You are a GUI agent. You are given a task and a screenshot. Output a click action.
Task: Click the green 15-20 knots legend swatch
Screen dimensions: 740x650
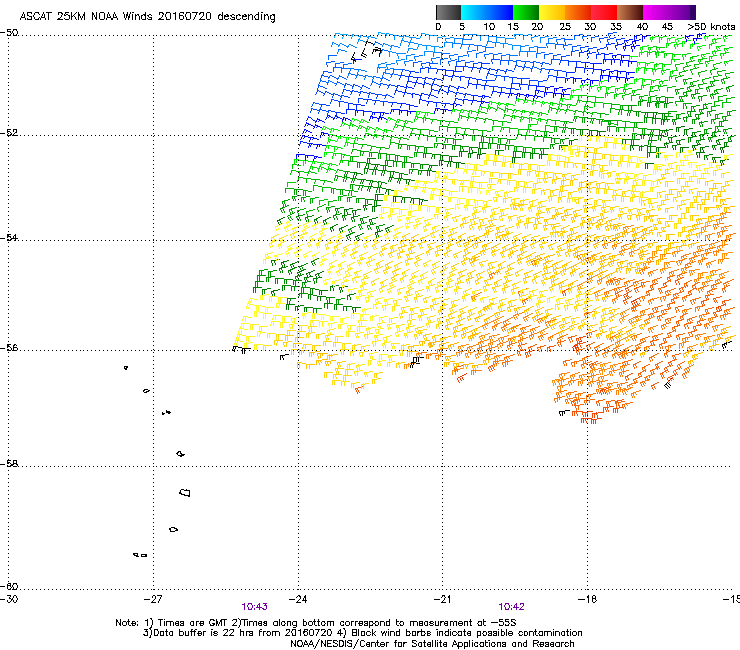[526, 12]
